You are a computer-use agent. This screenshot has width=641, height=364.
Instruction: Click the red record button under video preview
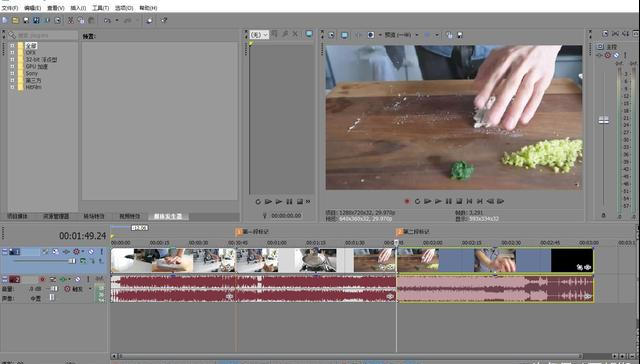pyautogui.click(x=407, y=201)
